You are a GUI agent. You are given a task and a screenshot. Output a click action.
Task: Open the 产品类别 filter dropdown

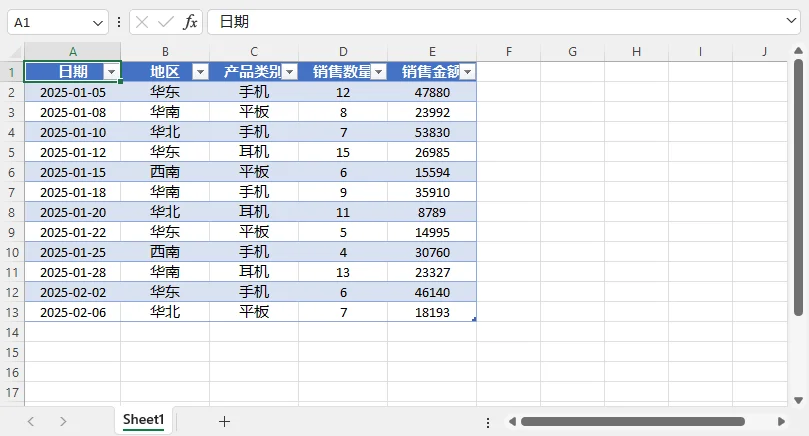[289, 72]
